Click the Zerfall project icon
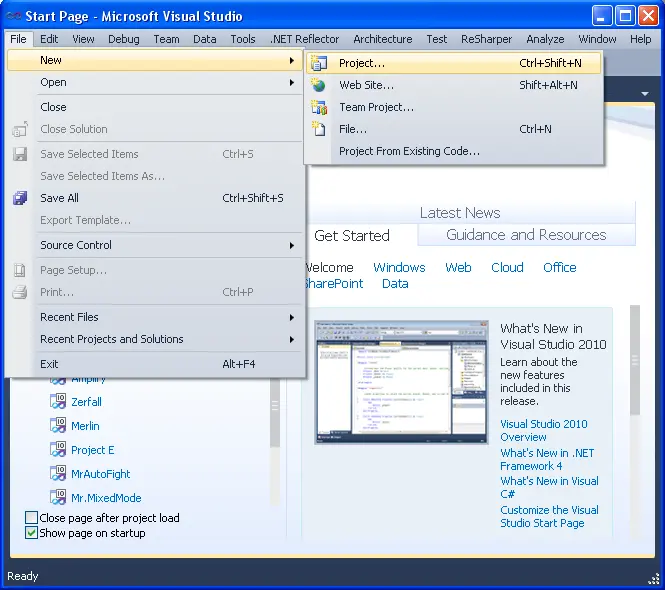Image resolution: width=665 pixels, height=590 pixels. click(58, 401)
